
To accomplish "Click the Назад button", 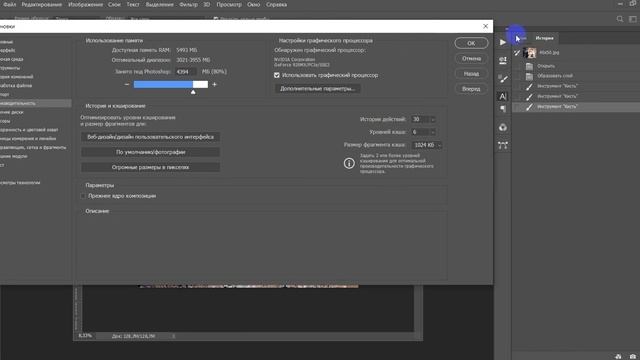I will (471, 73).
